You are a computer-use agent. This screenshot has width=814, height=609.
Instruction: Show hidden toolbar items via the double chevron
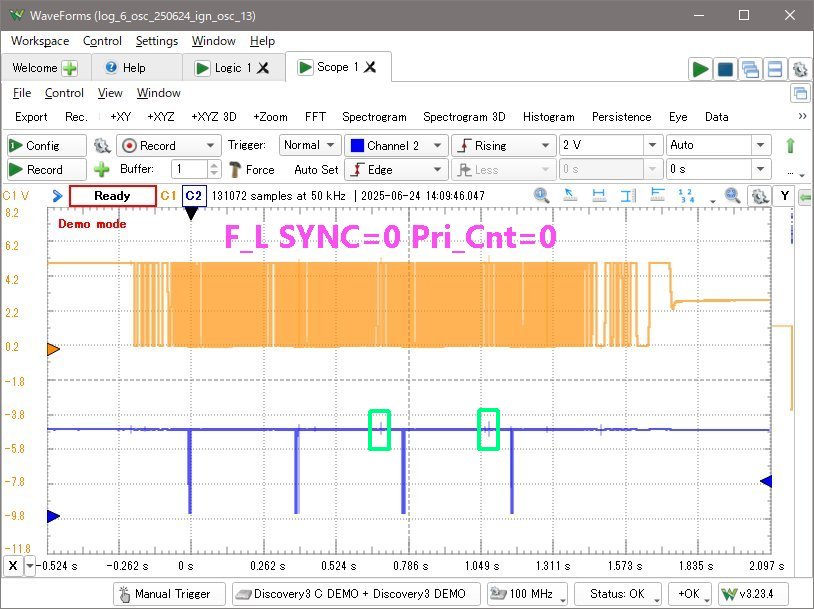point(802,116)
